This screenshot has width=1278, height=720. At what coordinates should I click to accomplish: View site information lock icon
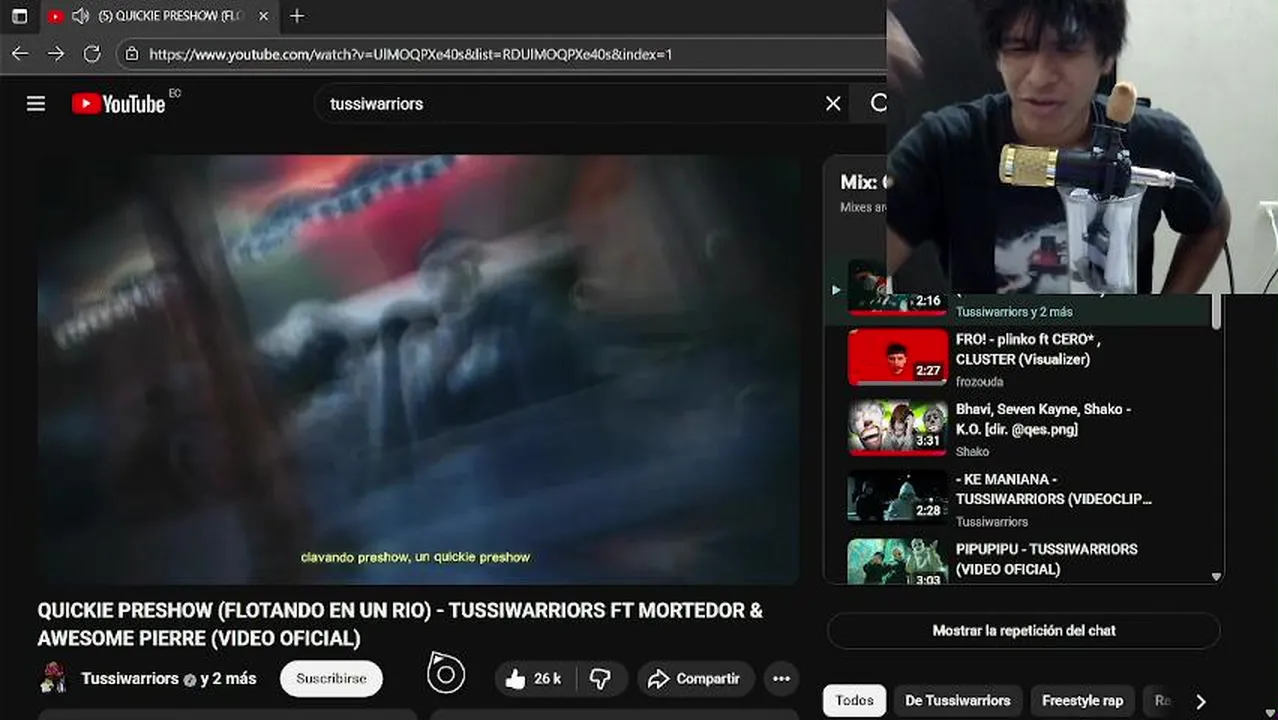coord(132,54)
